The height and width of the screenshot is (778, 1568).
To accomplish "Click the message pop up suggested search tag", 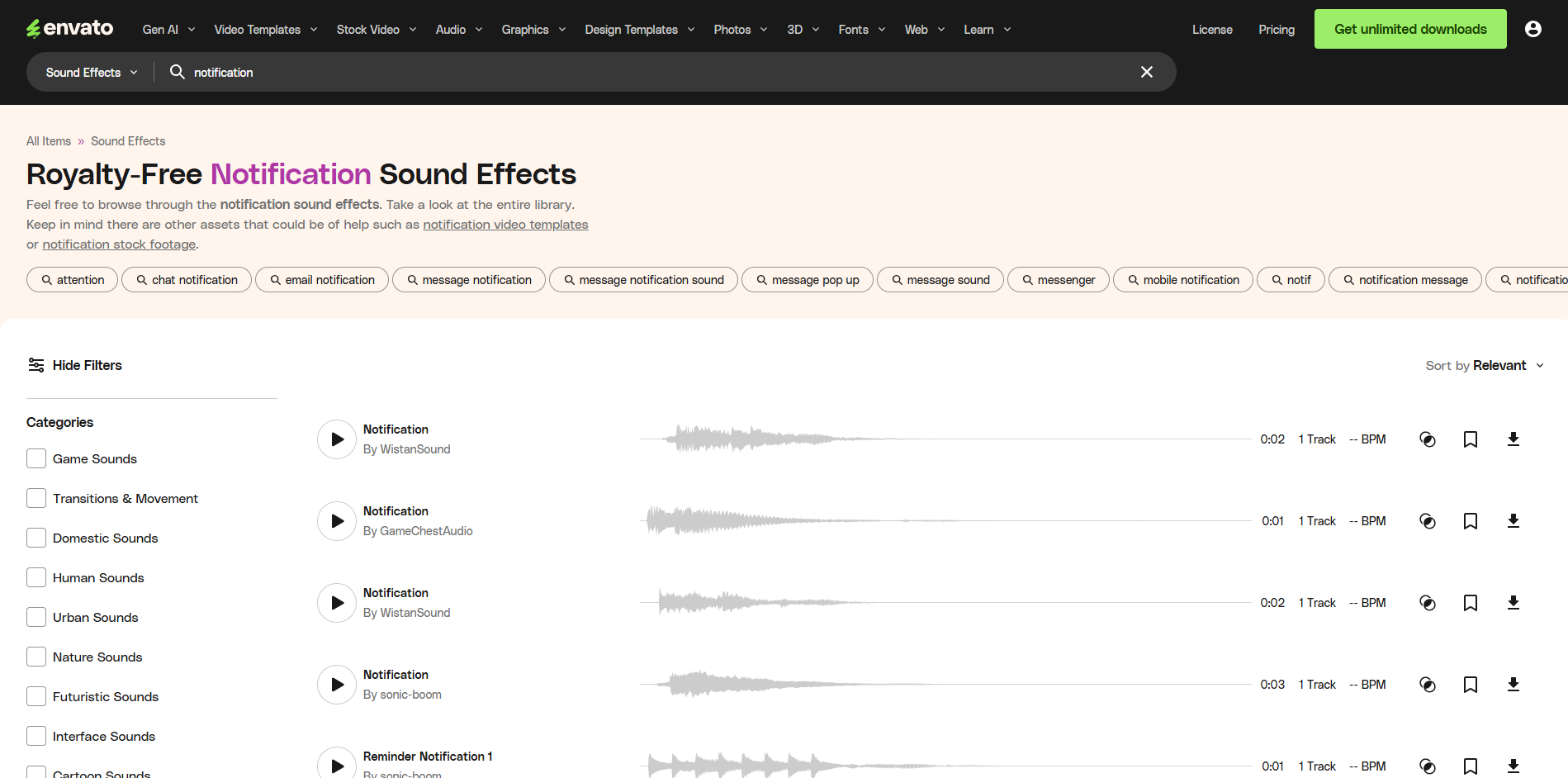I will pos(807,279).
